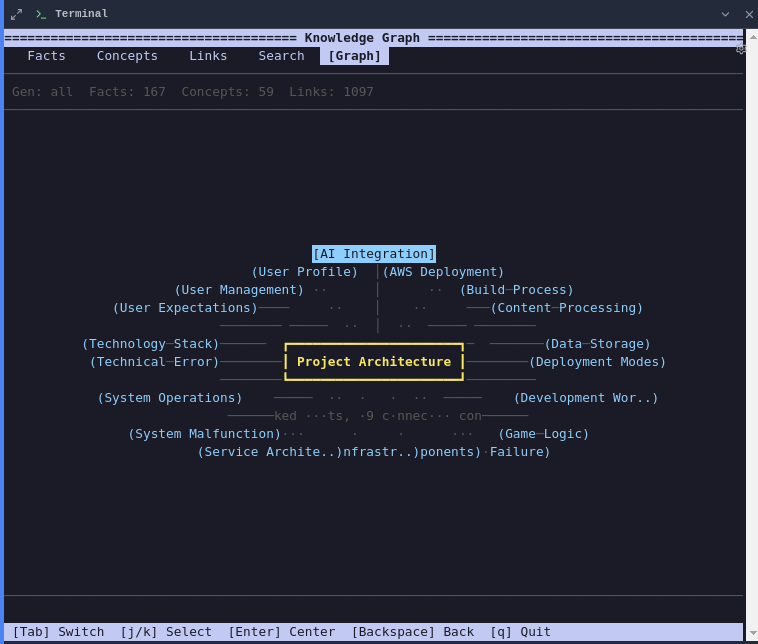
Task: Select the active [Graph] tab
Action: point(354,56)
